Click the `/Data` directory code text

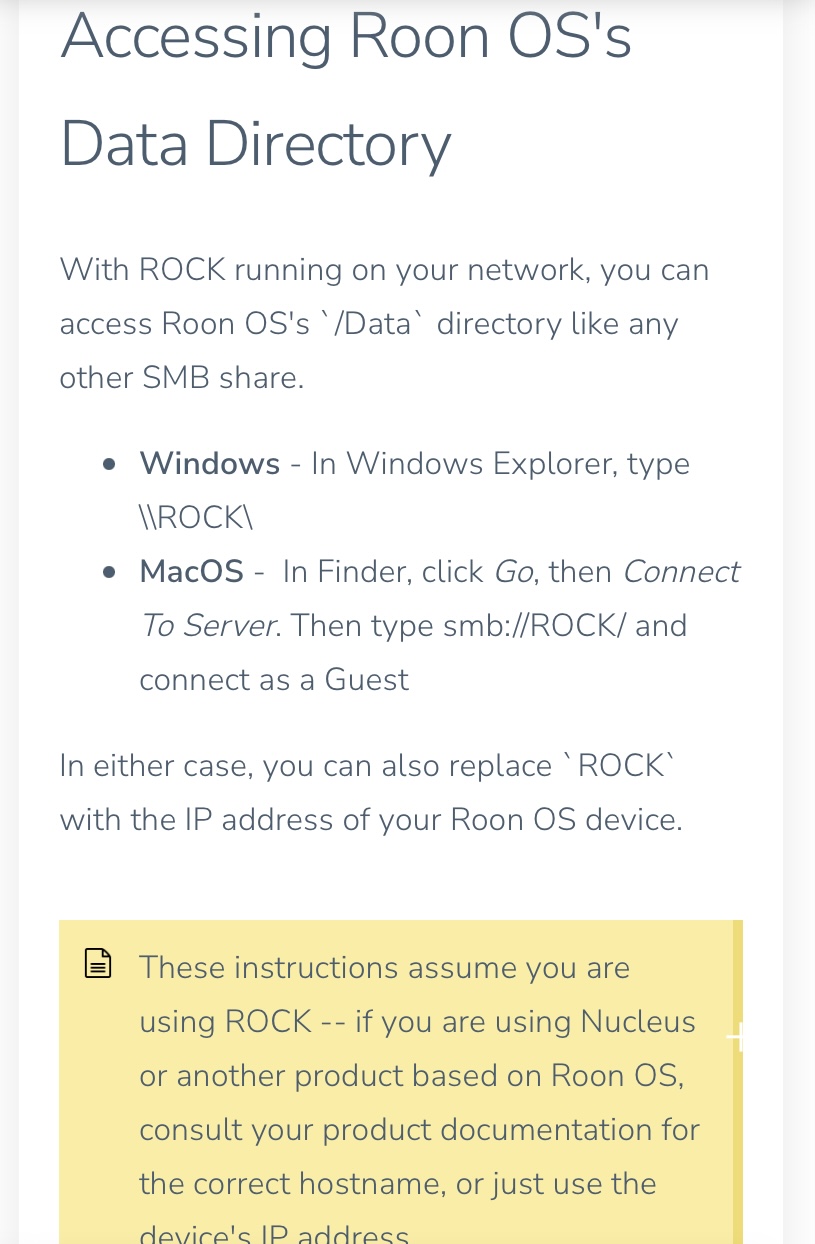click(x=371, y=324)
